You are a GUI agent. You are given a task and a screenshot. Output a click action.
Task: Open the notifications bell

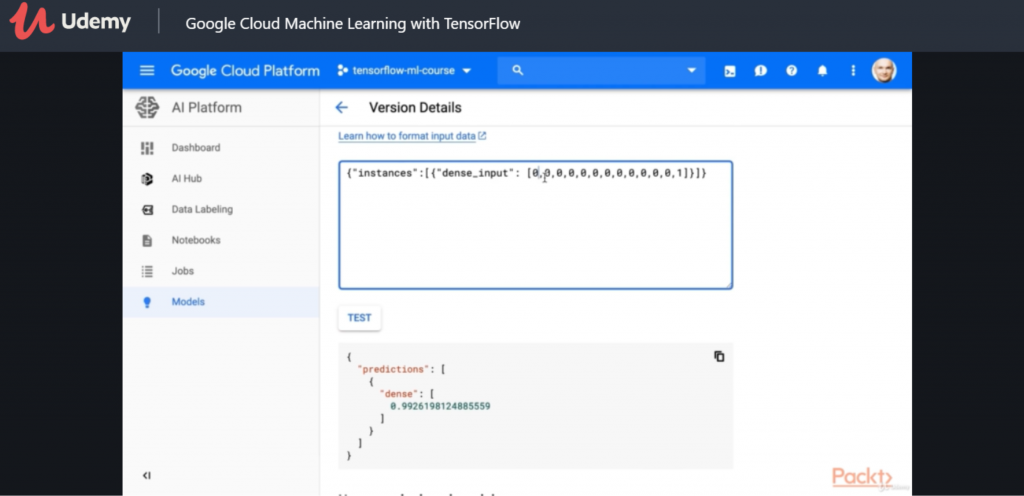[x=822, y=71]
